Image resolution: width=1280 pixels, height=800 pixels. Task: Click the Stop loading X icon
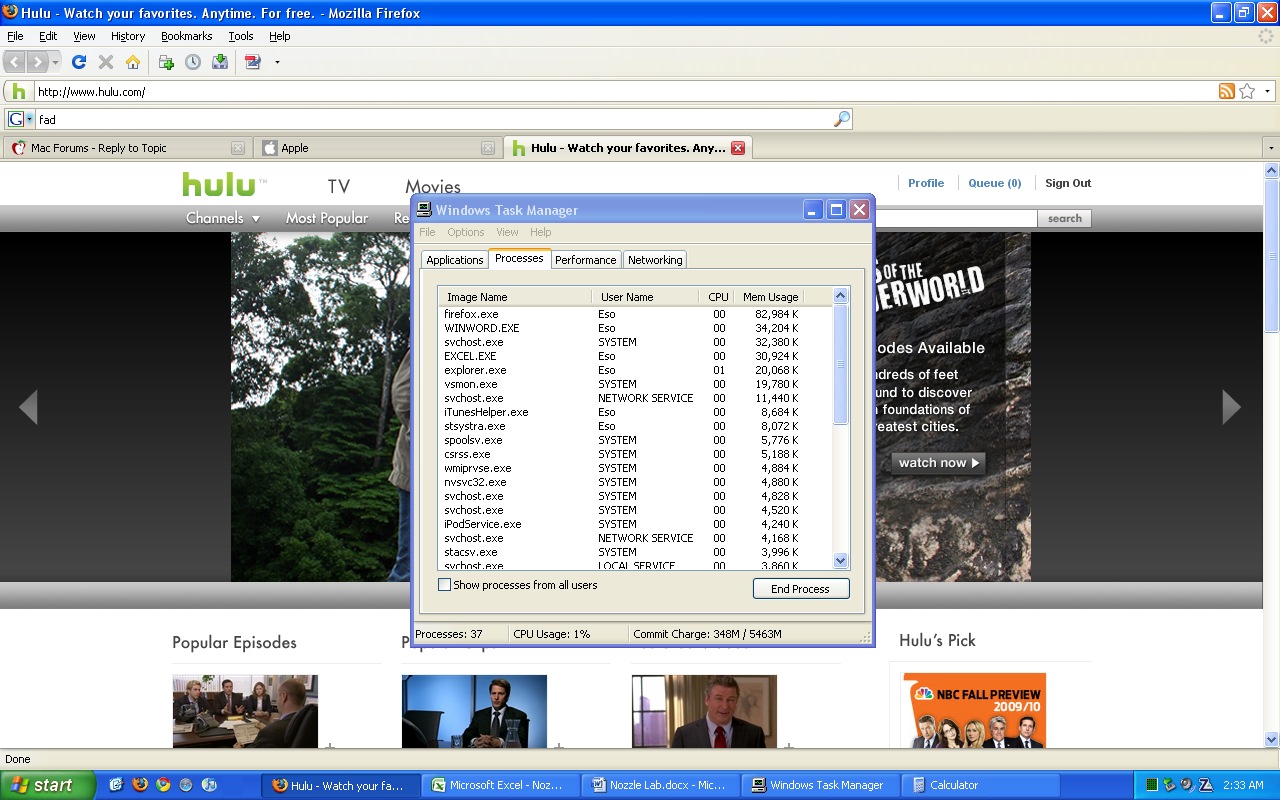[x=106, y=62]
